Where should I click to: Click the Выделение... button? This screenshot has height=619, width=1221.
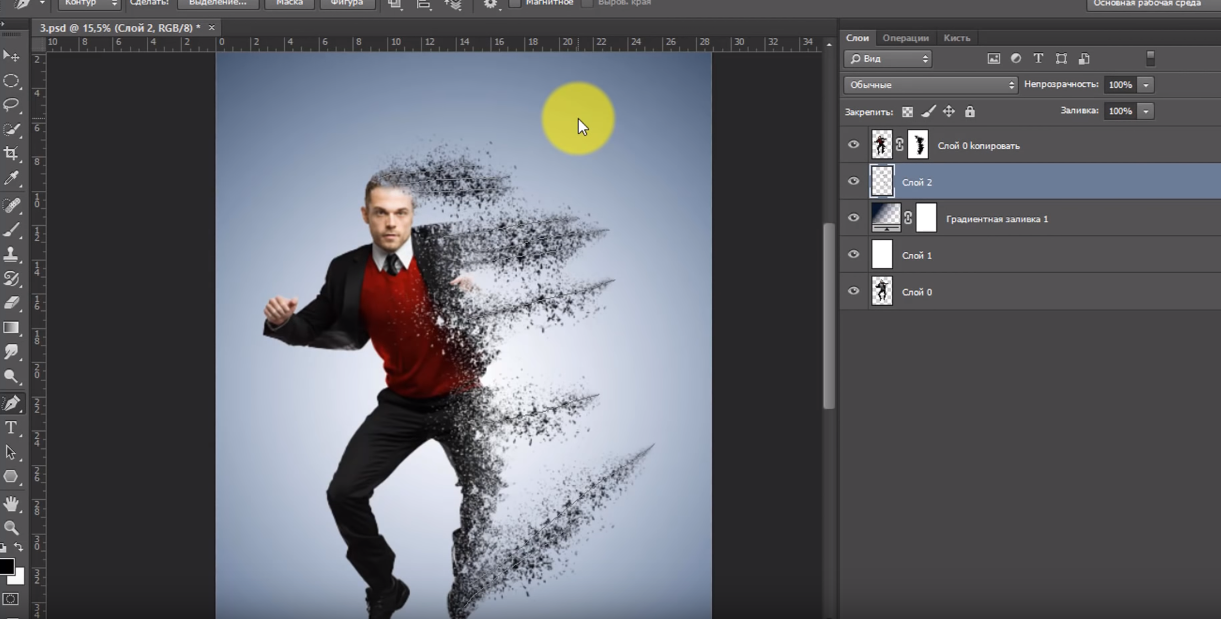pyautogui.click(x=218, y=4)
